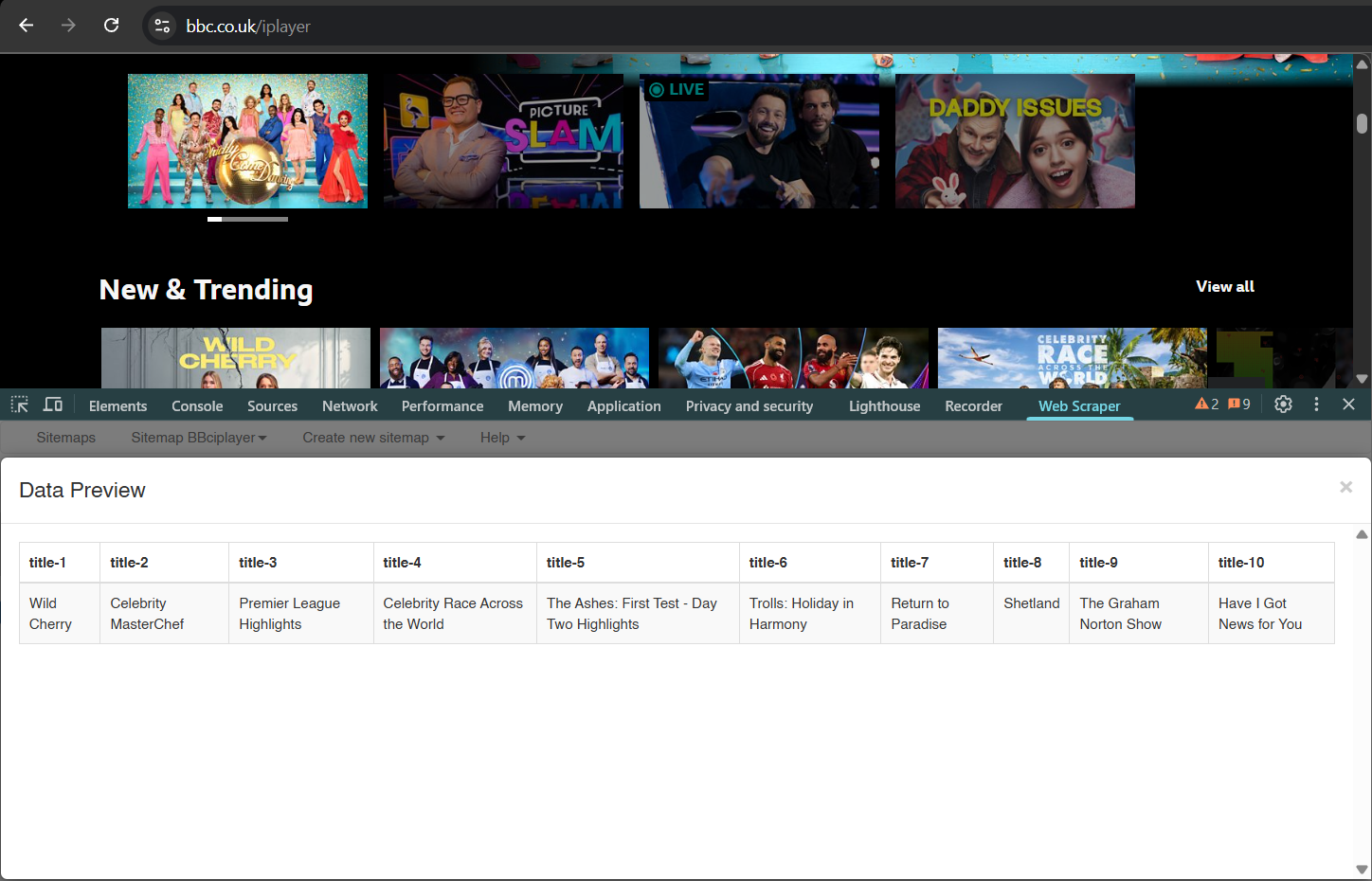The image size is (1372, 881).
Task: Expand the Help dropdown menu
Action: [x=502, y=438]
